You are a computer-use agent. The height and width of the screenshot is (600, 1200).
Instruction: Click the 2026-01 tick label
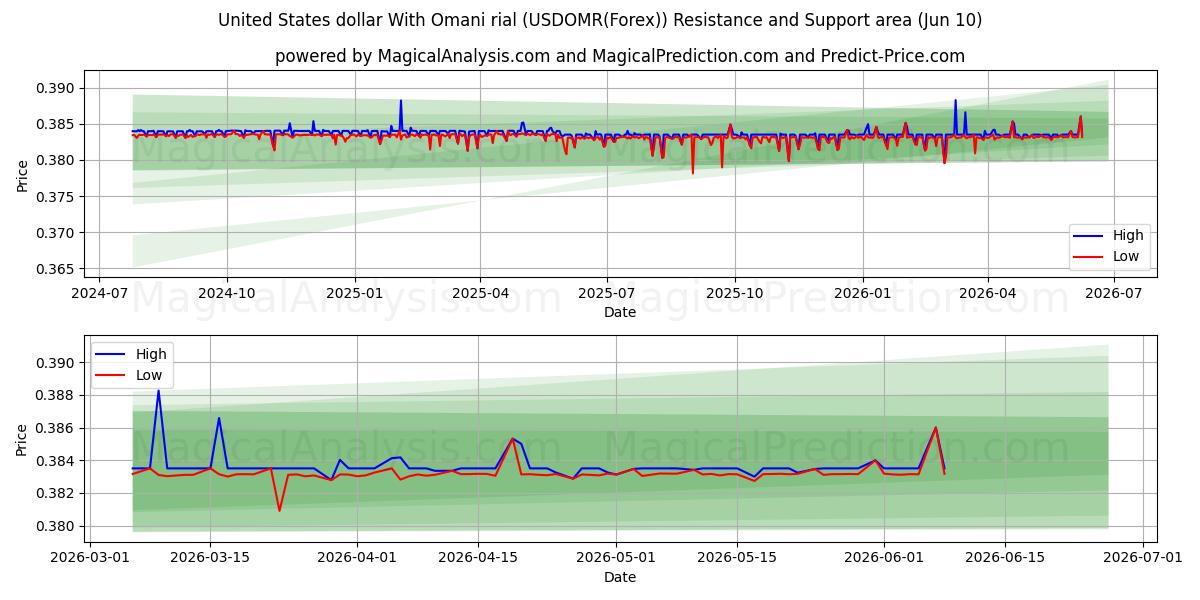coord(863,293)
